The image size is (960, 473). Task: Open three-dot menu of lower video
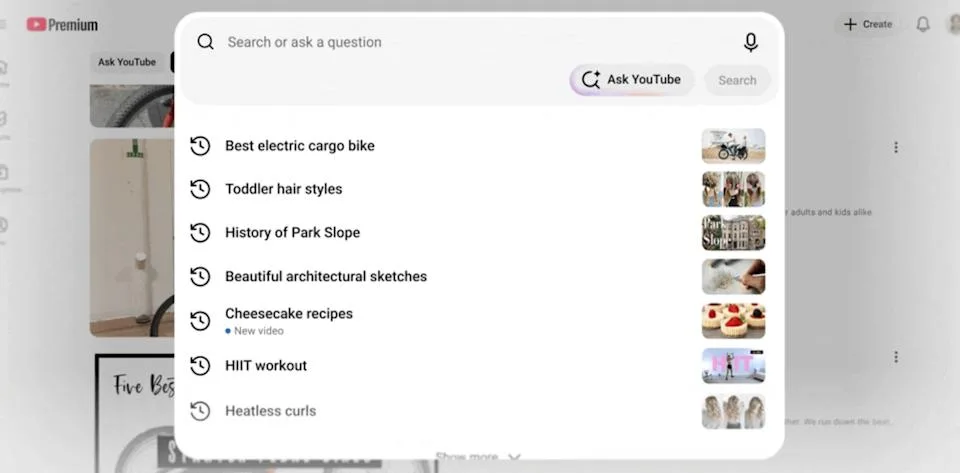point(896,357)
